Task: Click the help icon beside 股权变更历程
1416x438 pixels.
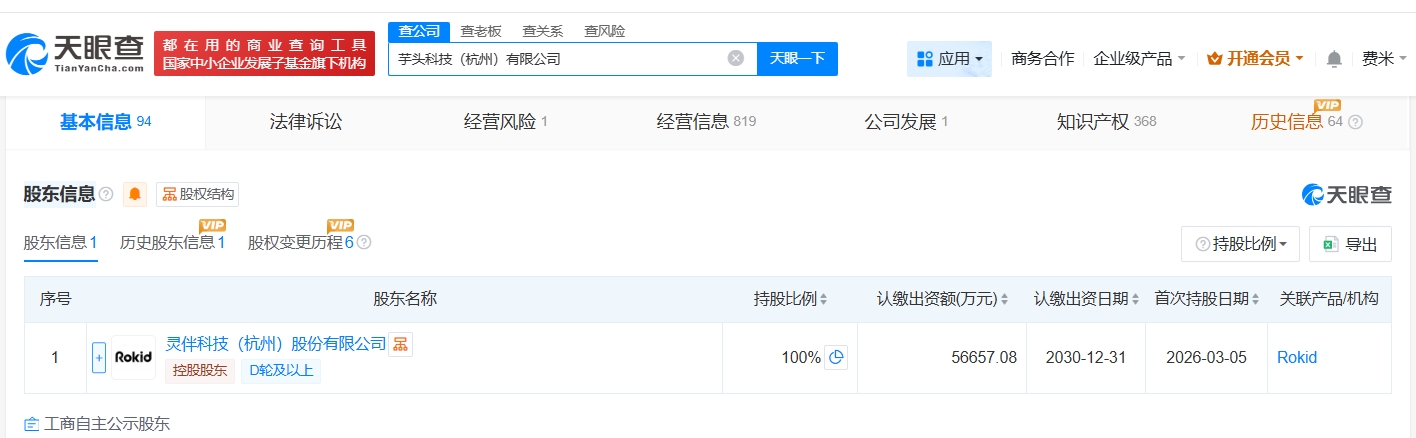Action: (x=364, y=242)
